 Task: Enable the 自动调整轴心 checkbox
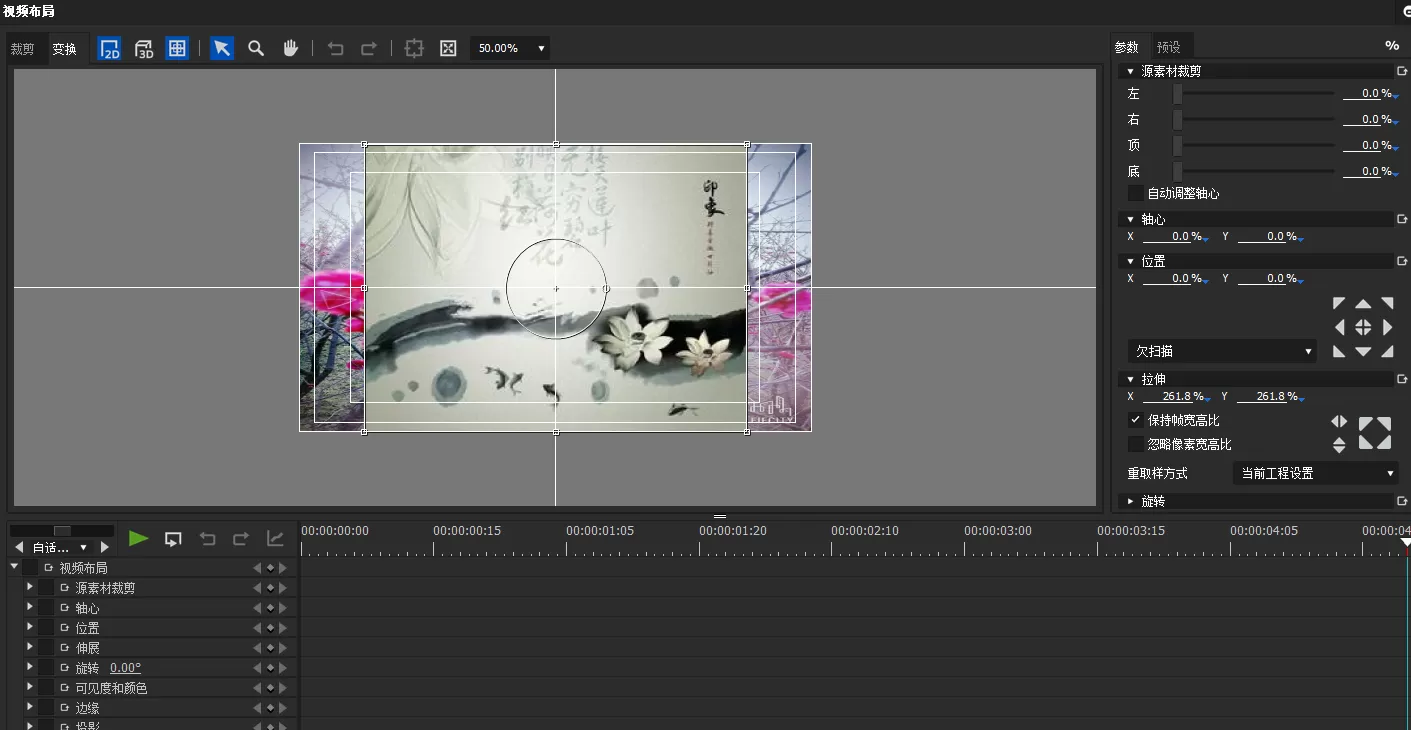[x=1135, y=194]
